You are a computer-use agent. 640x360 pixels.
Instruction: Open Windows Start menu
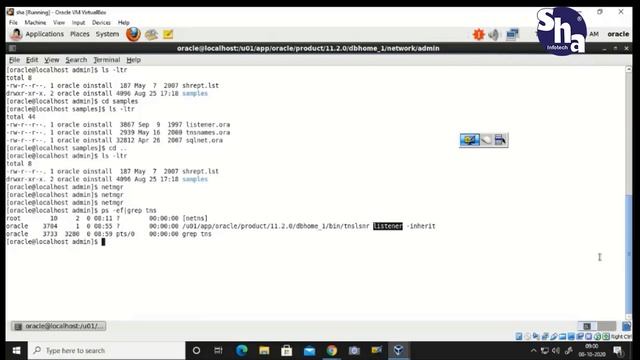pyautogui.click(x=16, y=351)
